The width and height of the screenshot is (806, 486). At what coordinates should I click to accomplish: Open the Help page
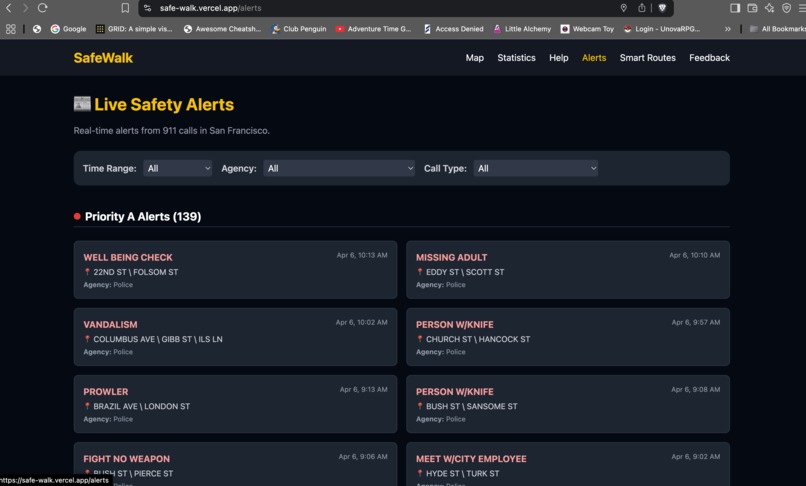pos(558,58)
